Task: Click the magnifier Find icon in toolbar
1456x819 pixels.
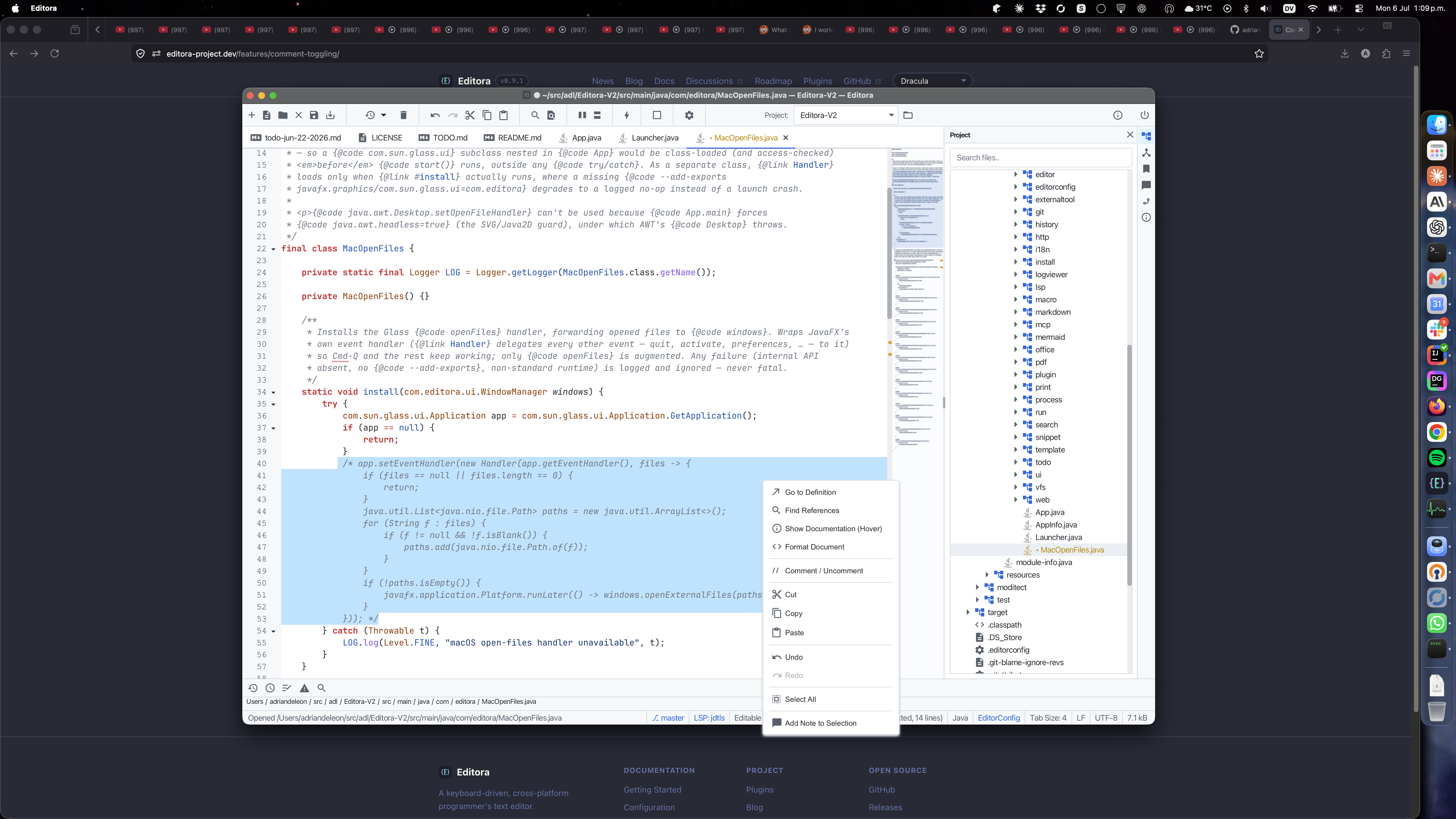Action: click(x=535, y=115)
